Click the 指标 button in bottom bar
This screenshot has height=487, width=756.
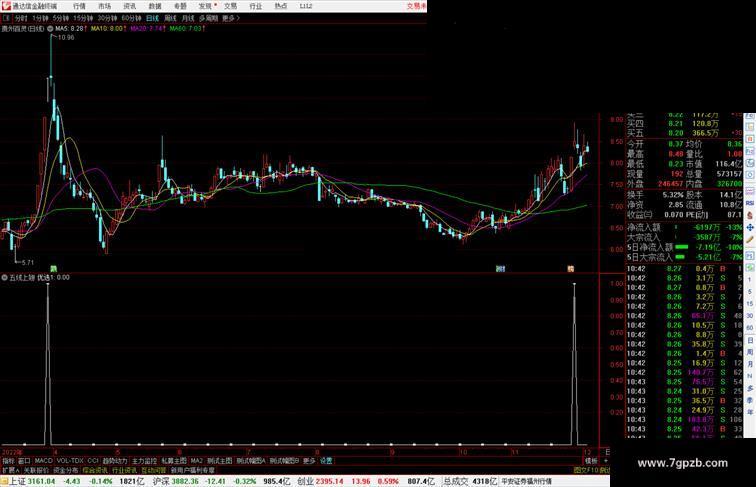[8, 461]
